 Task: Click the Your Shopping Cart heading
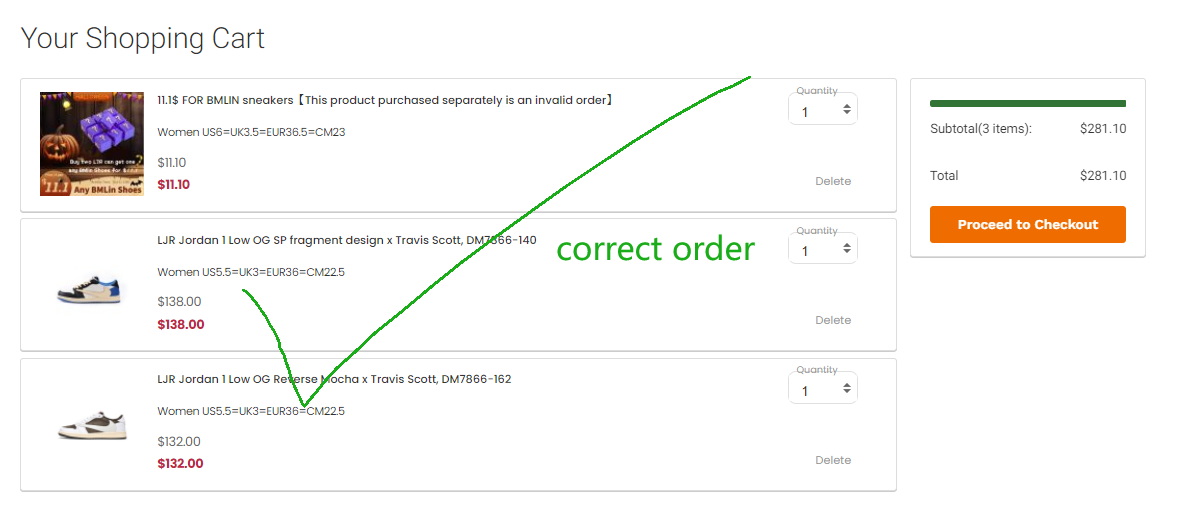click(143, 39)
